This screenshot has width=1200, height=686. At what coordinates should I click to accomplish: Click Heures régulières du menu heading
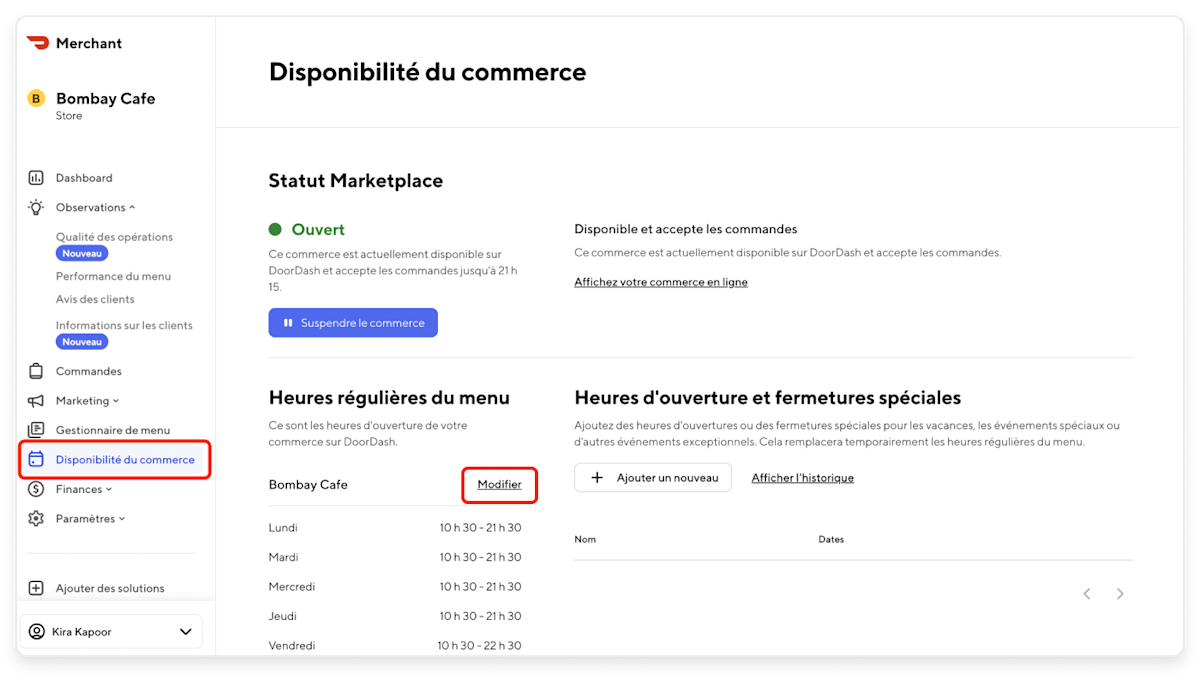(389, 398)
